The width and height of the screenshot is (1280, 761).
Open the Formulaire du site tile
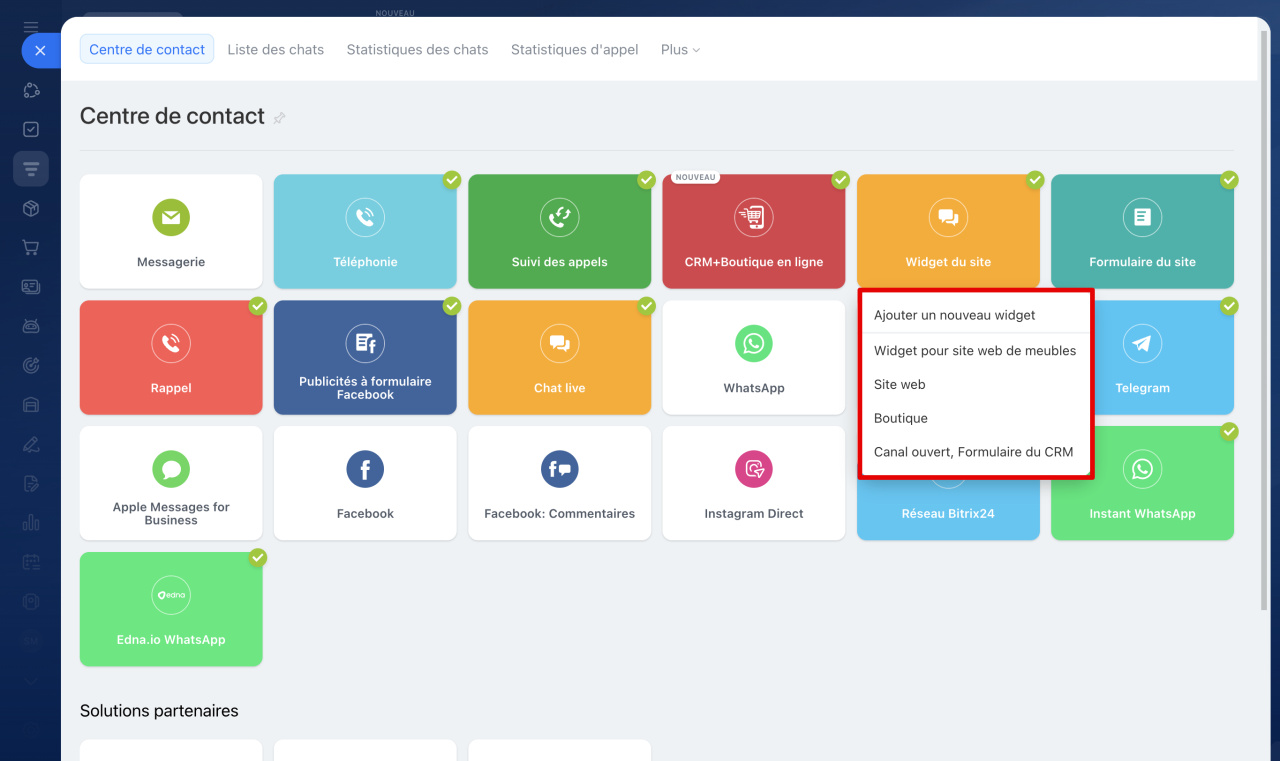(x=1142, y=232)
